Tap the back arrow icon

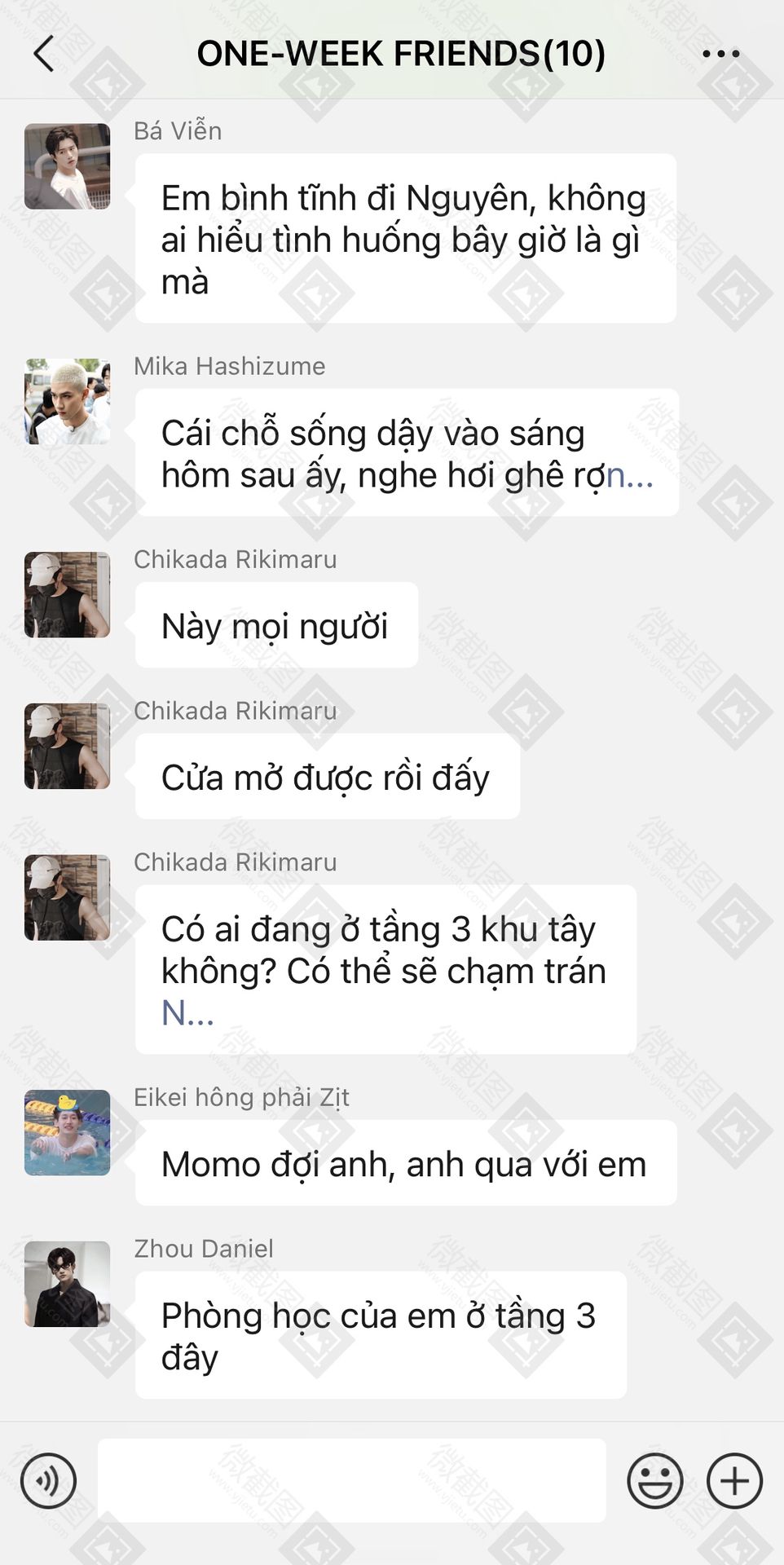tap(44, 54)
